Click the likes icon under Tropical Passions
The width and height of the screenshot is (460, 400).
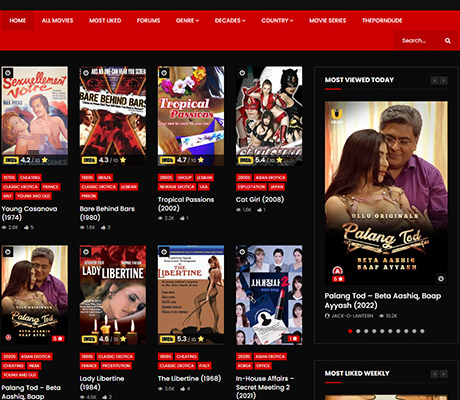click(x=182, y=218)
